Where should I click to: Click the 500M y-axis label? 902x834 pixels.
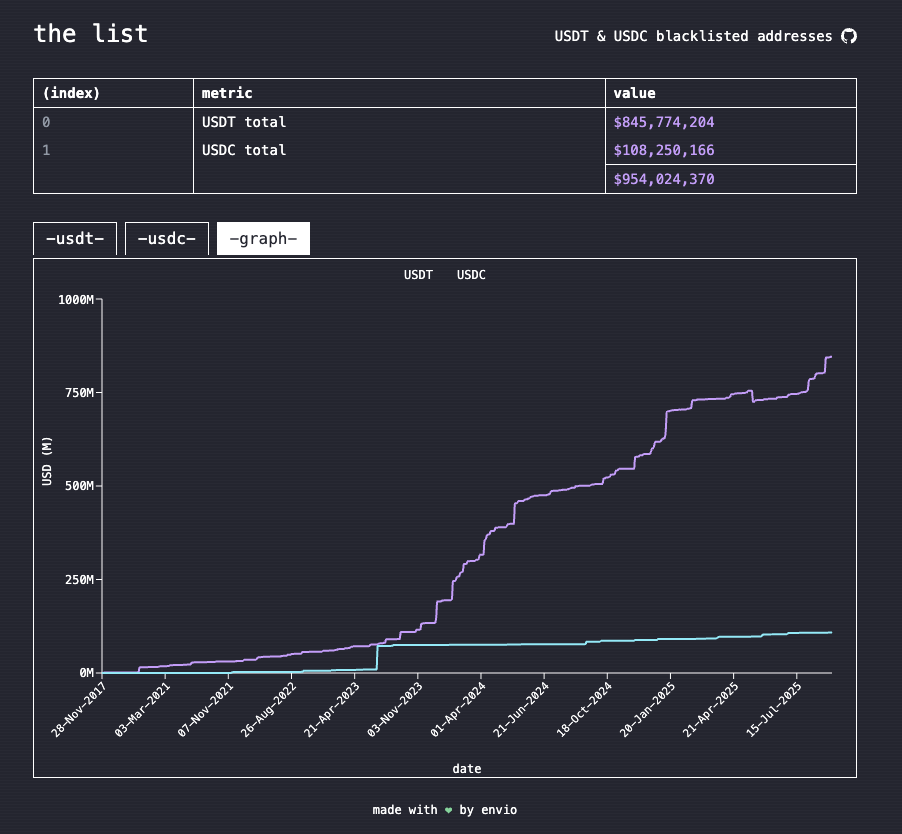(x=79, y=486)
